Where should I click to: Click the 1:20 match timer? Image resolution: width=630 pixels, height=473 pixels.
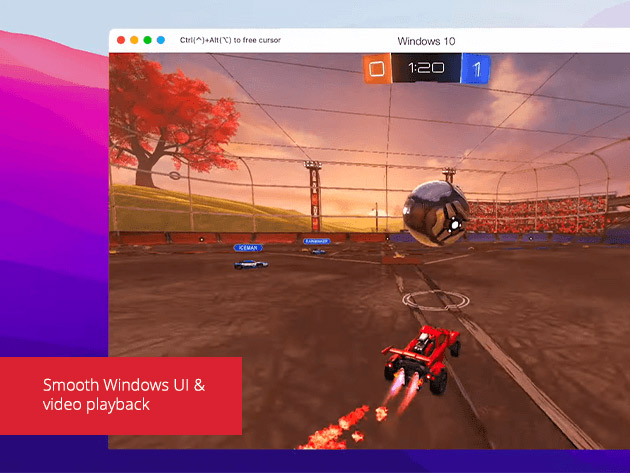426,68
